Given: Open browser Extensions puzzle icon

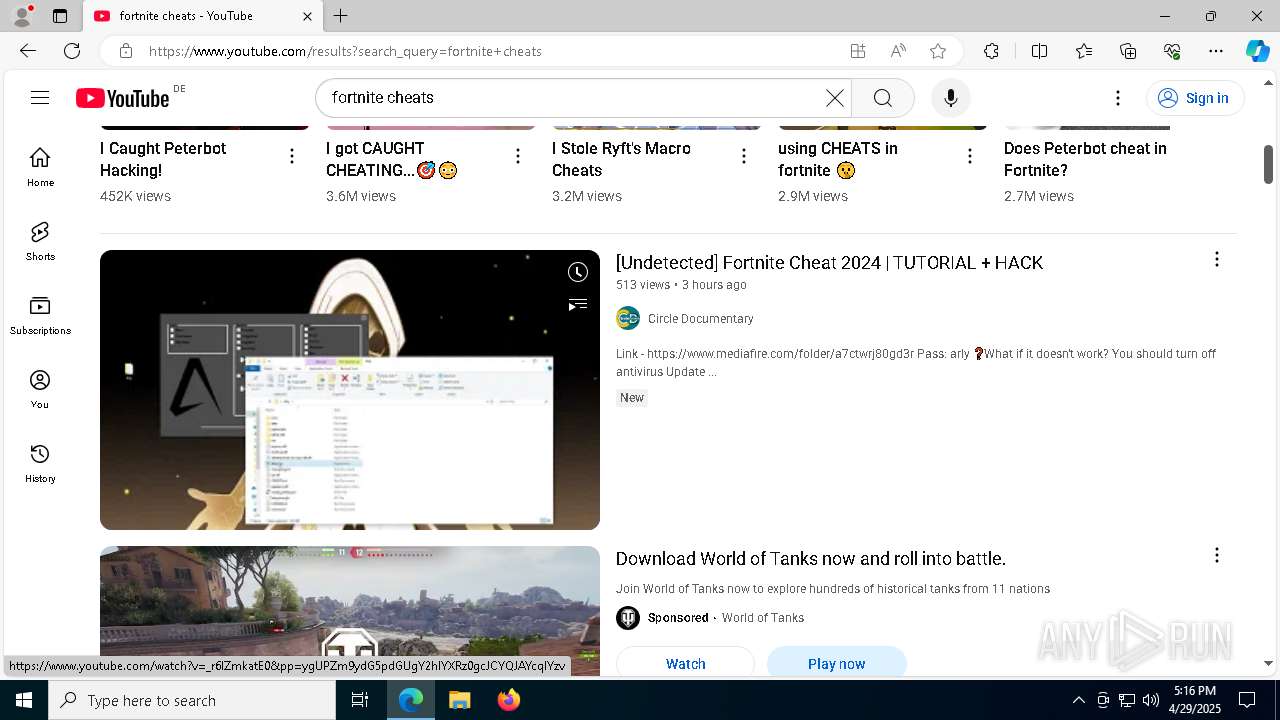Looking at the screenshot, I should point(991,51).
